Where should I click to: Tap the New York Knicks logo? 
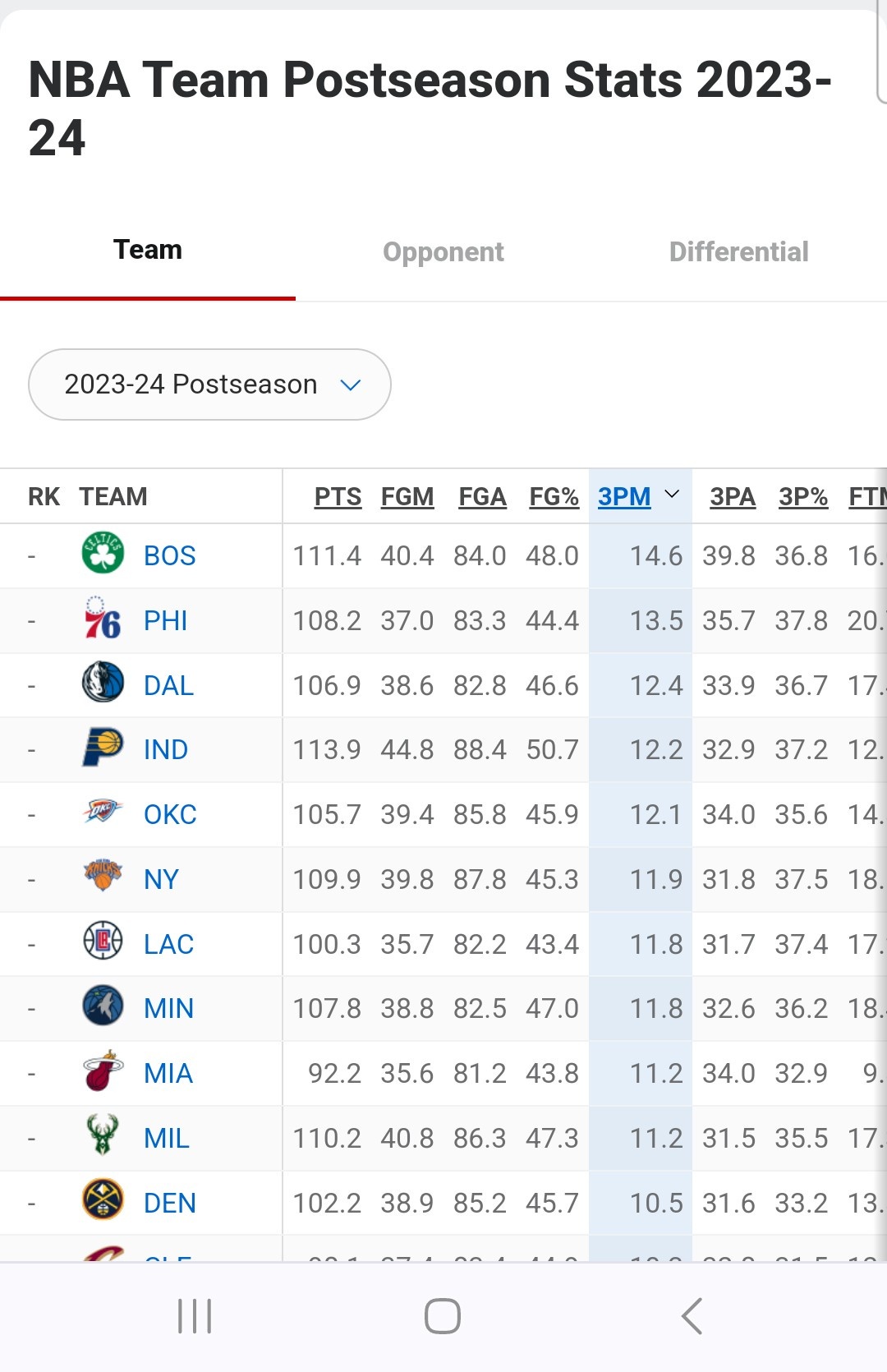coord(103,876)
